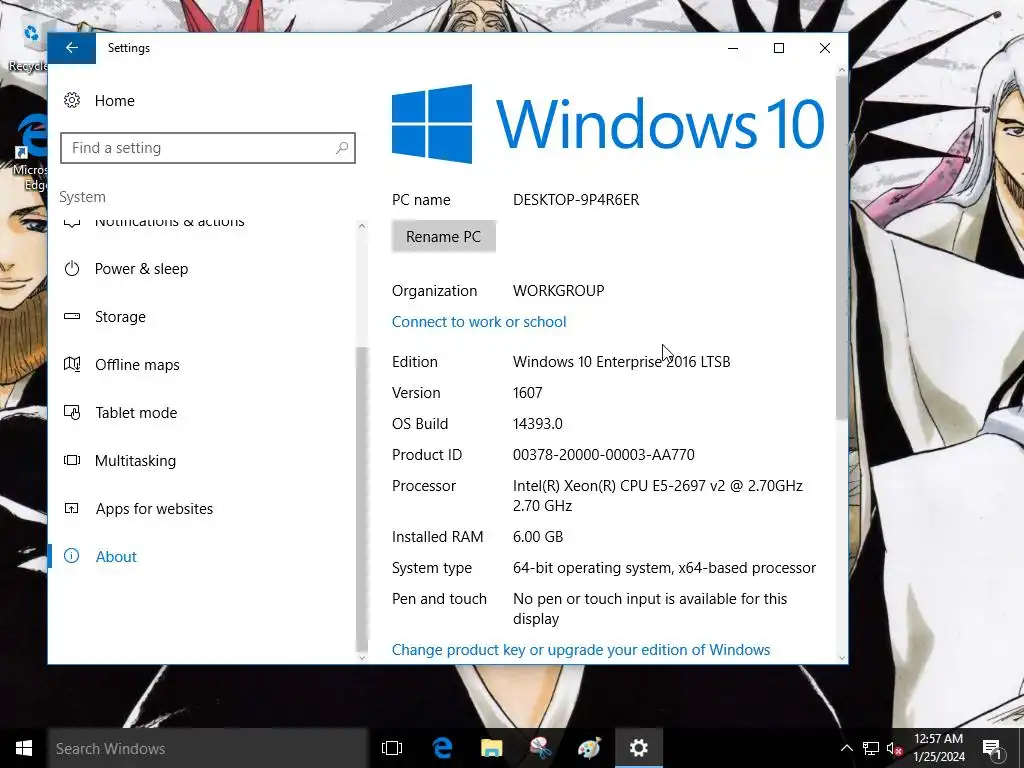Click Windows 10 Enterprise 2016 LTSB text
This screenshot has height=768, width=1024.
click(x=622, y=362)
